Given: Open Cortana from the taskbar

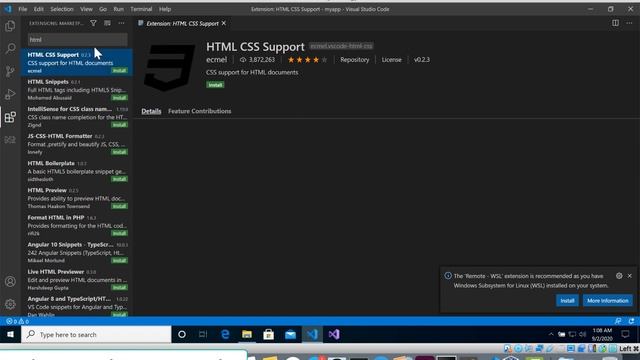Looking at the screenshot, I should coord(182,335).
